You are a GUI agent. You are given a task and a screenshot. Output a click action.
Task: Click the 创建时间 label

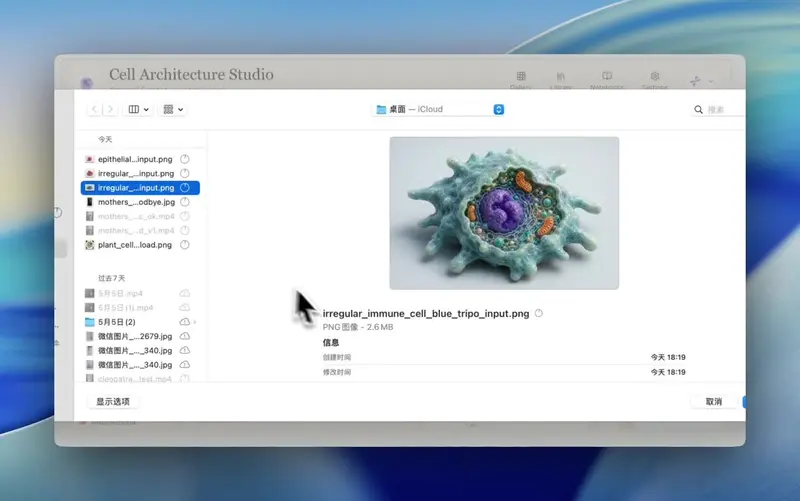337,357
